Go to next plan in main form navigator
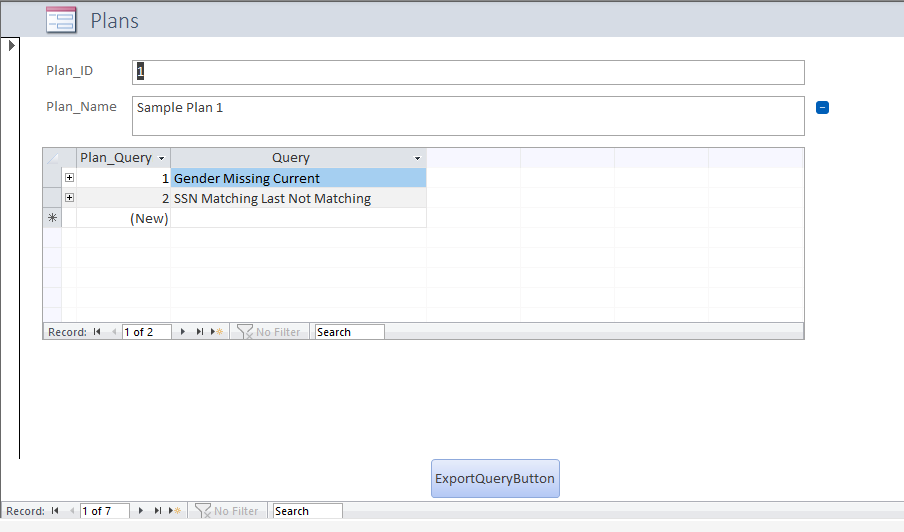The width and height of the screenshot is (904, 532). pos(140,511)
